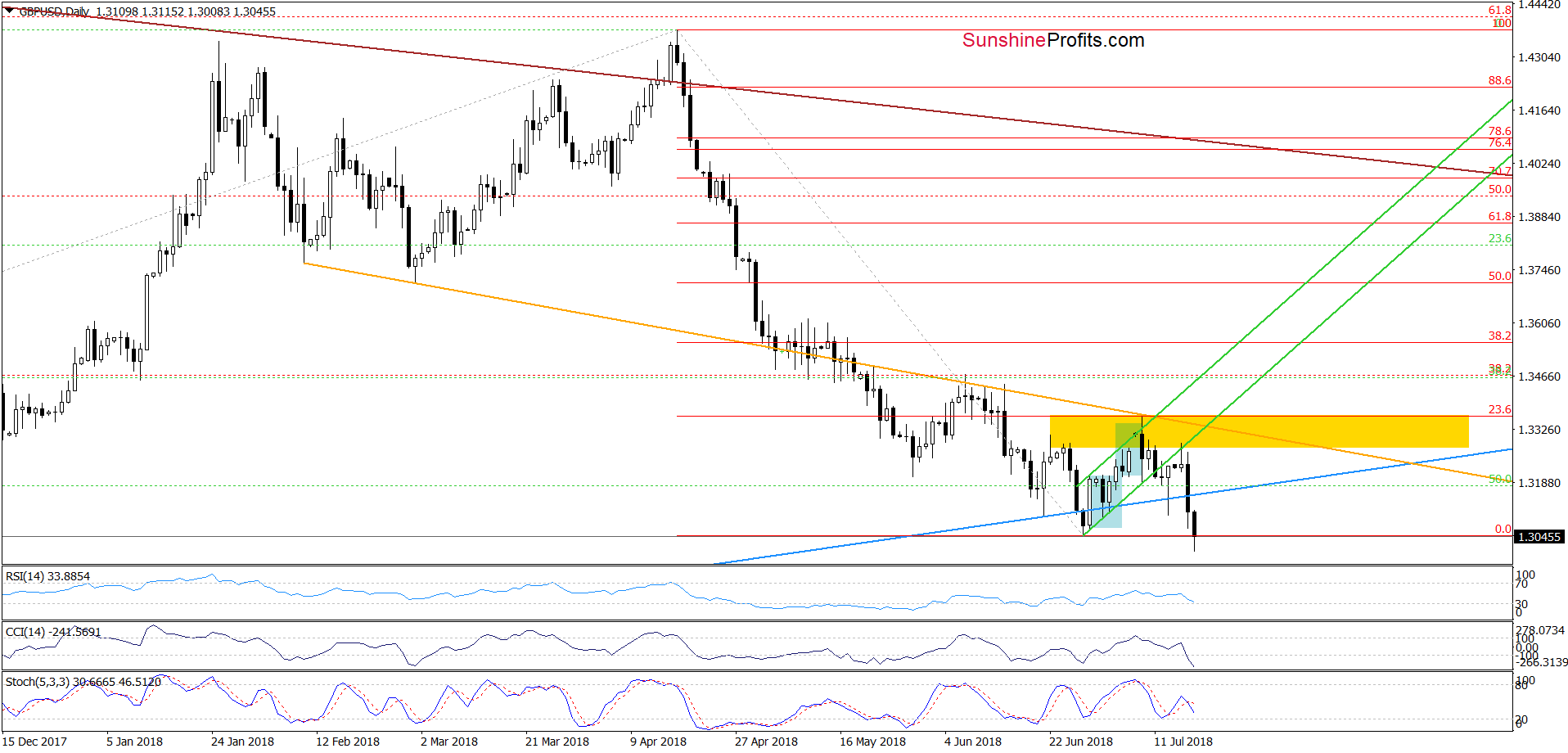Click the GBPUSD,Daily chart title text
This screenshot has height=753, width=1568.
coord(55,11)
